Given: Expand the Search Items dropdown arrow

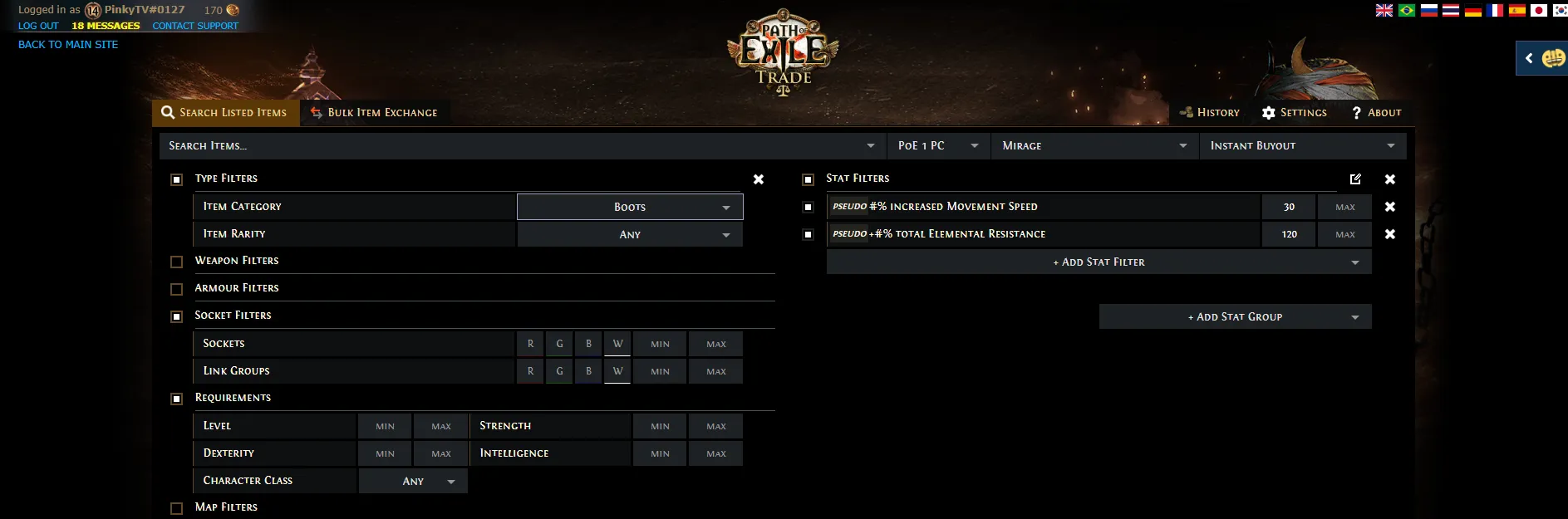Looking at the screenshot, I should [x=870, y=145].
